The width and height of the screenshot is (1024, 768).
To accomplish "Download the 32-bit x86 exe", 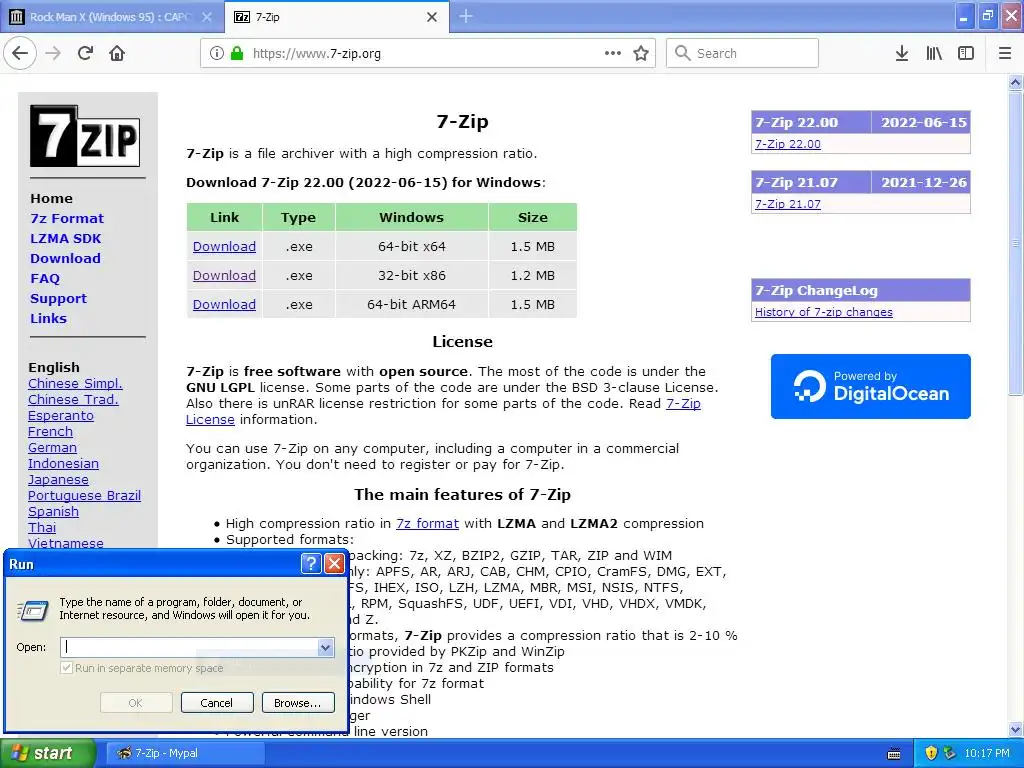I will tap(224, 275).
